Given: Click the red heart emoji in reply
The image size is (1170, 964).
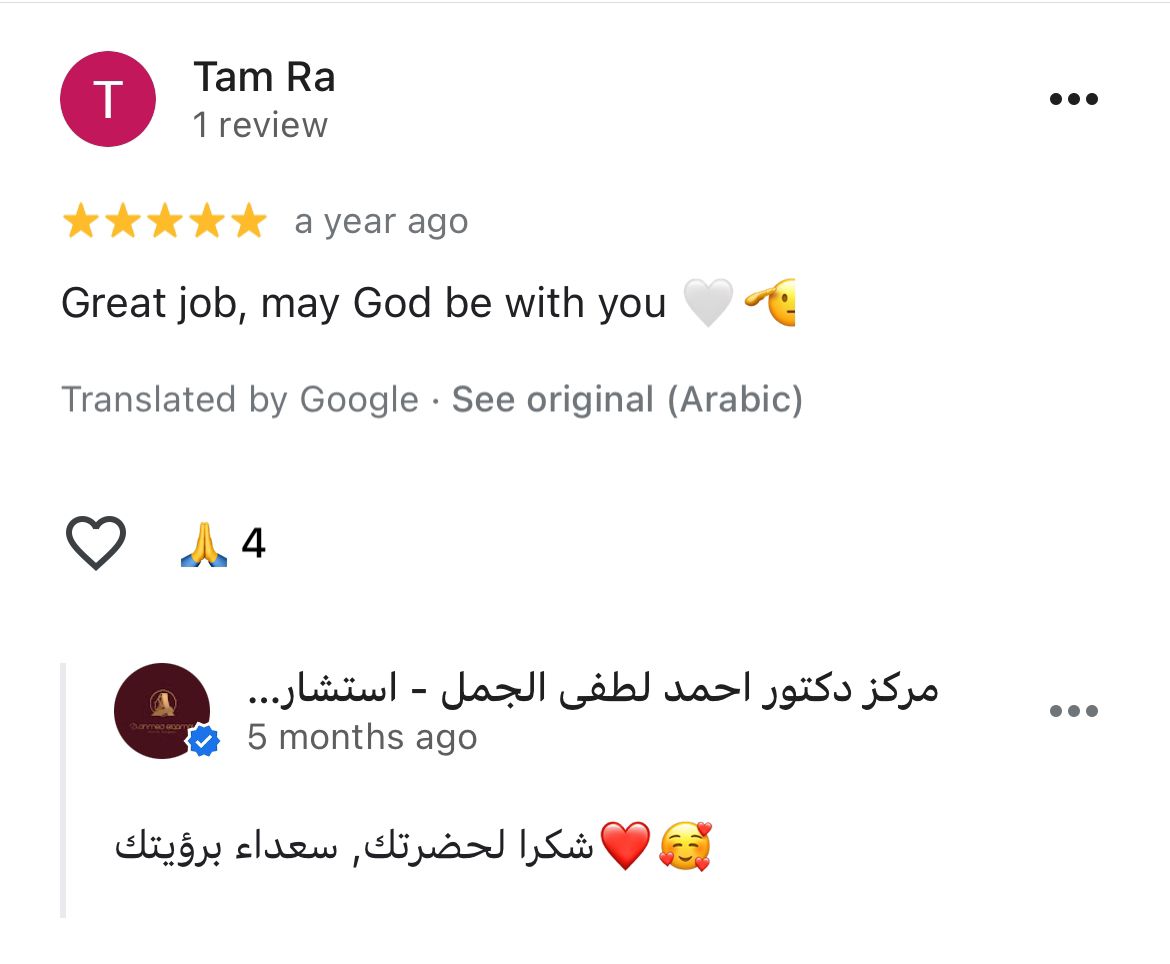Looking at the screenshot, I should click(625, 846).
